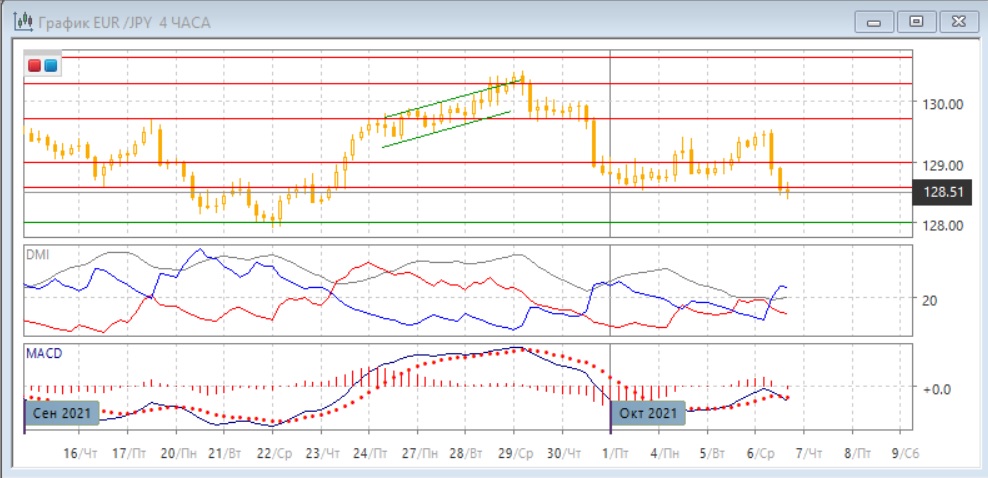988x478 pixels.
Task: Click the Сен 2021 month marker
Action: [x=60, y=413]
